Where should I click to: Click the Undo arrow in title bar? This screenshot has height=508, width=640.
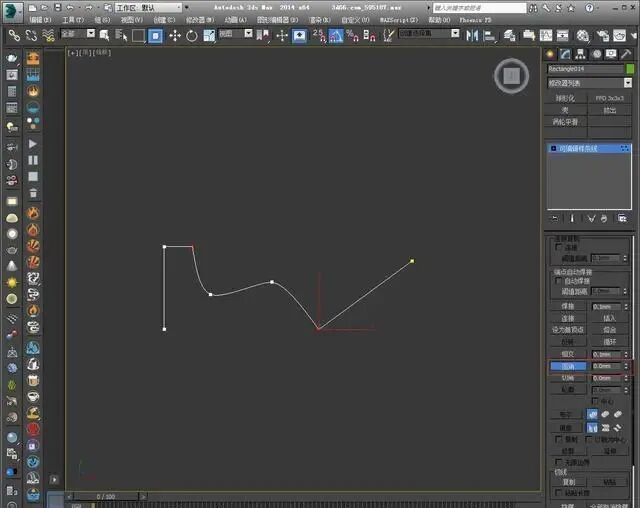70,8
